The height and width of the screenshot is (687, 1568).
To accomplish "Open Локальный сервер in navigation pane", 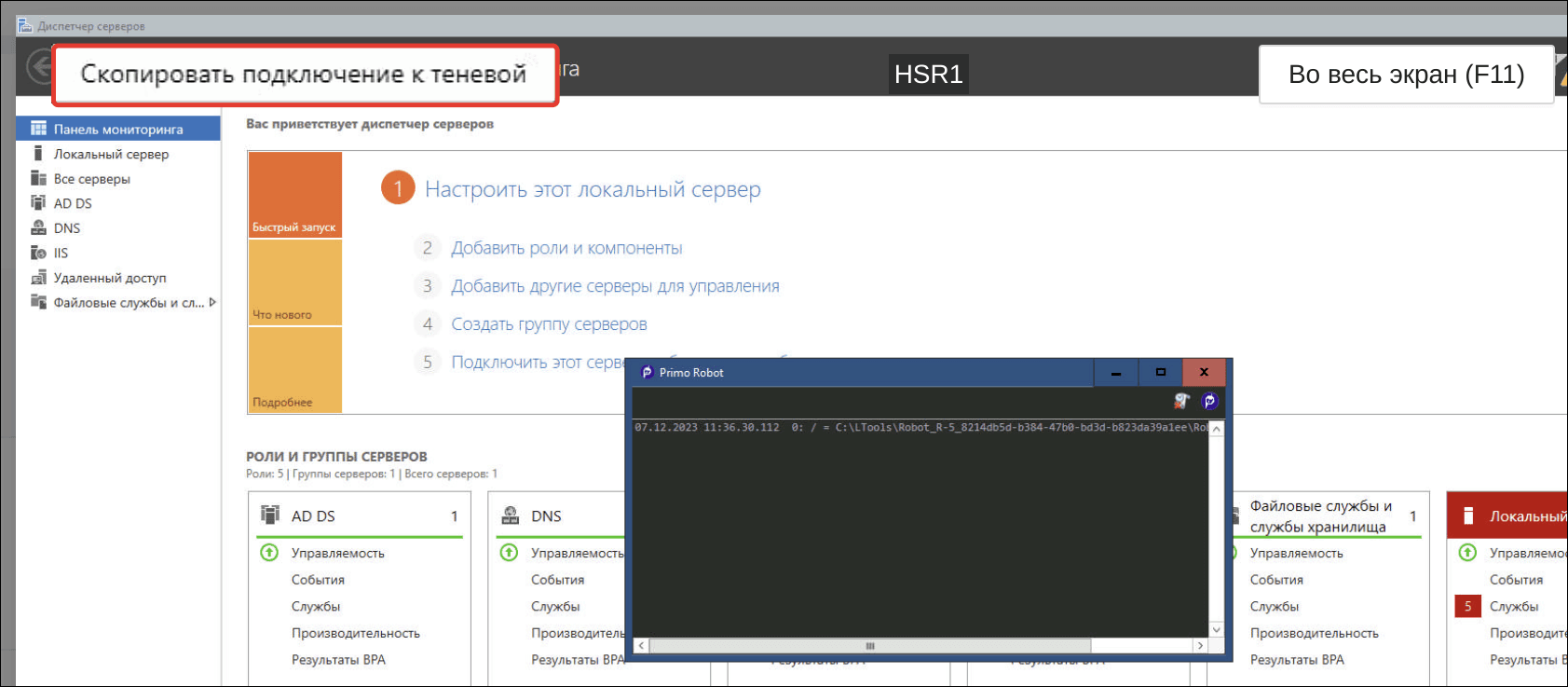I will (x=111, y=154).
